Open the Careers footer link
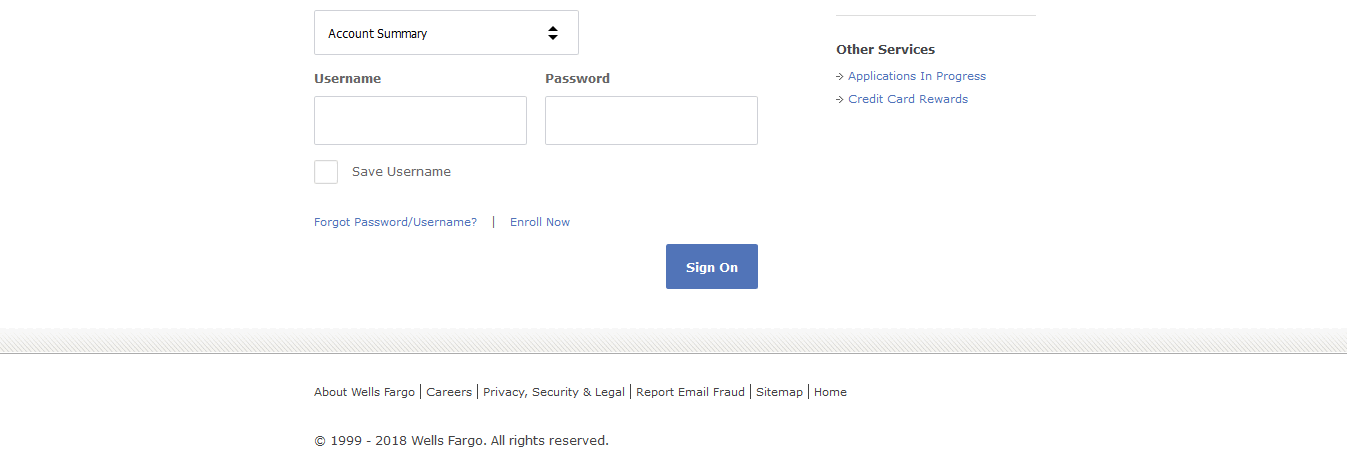The image size is (1347, 459). pyautogui.click(x=449, y=392)
